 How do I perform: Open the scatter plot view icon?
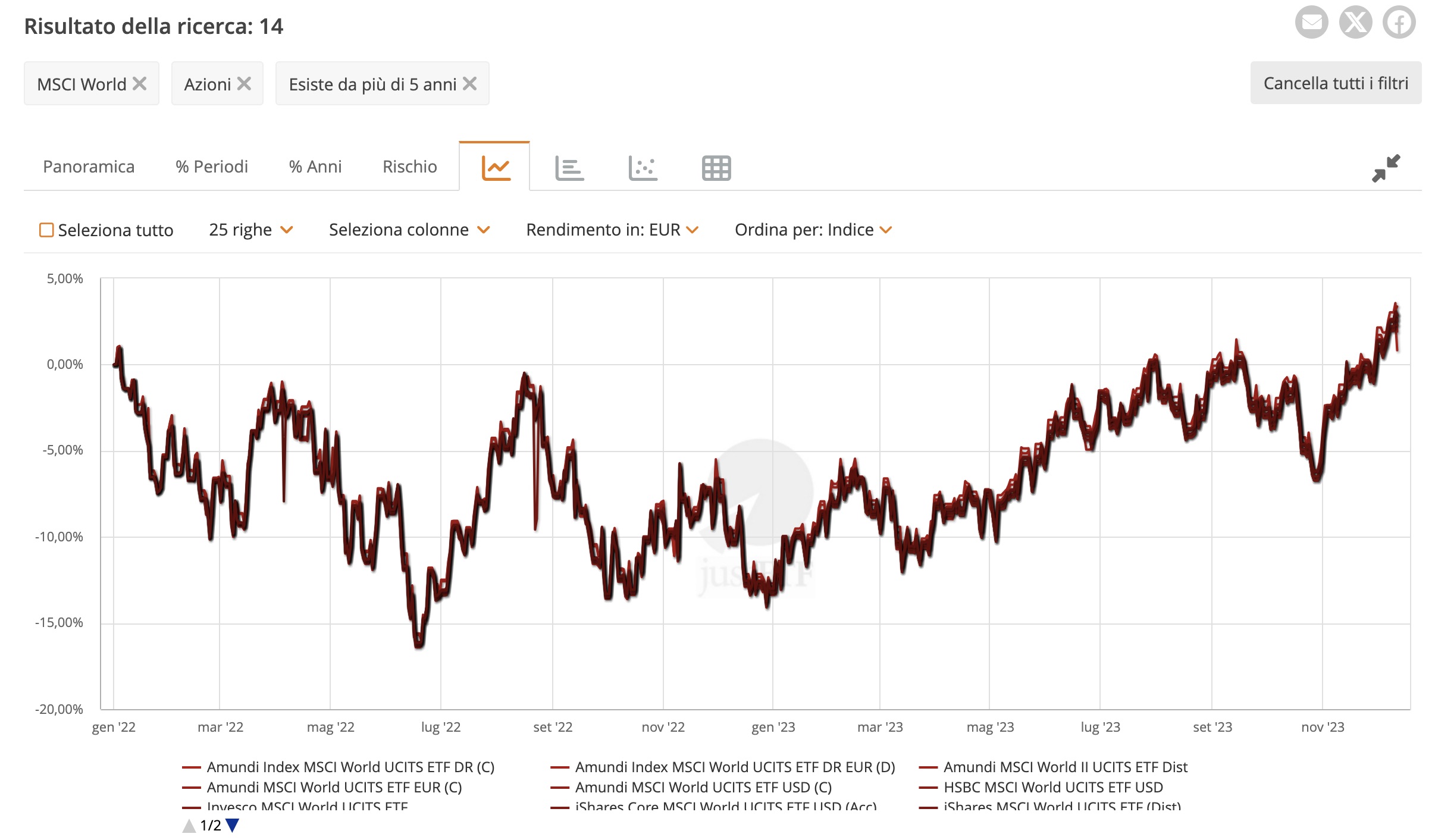pyautogui.click(x=643, y=168)
